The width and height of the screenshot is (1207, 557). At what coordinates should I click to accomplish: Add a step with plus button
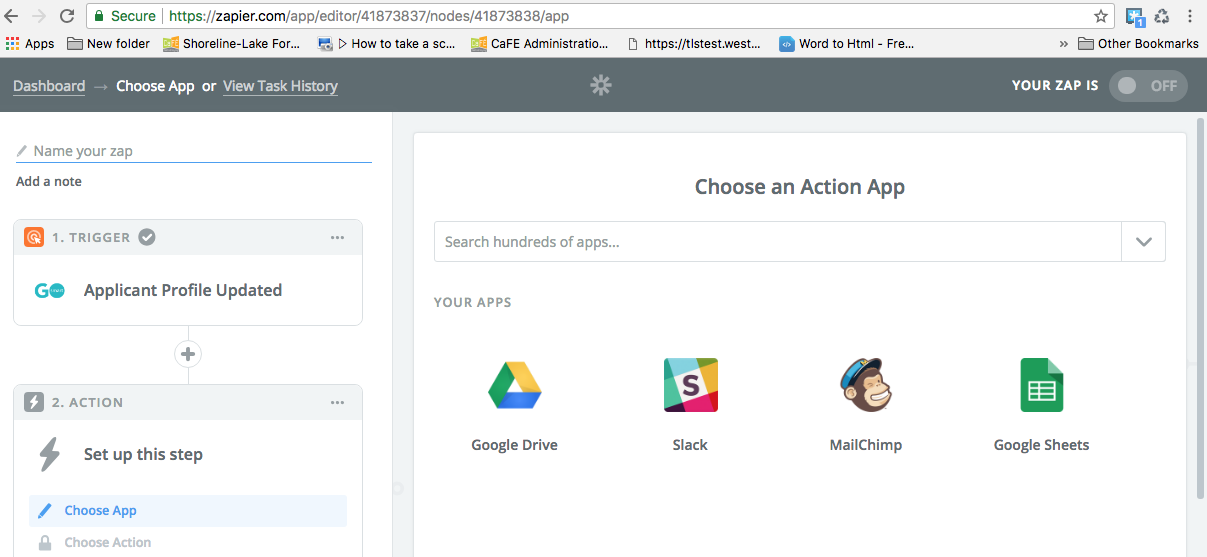[188, 354]
